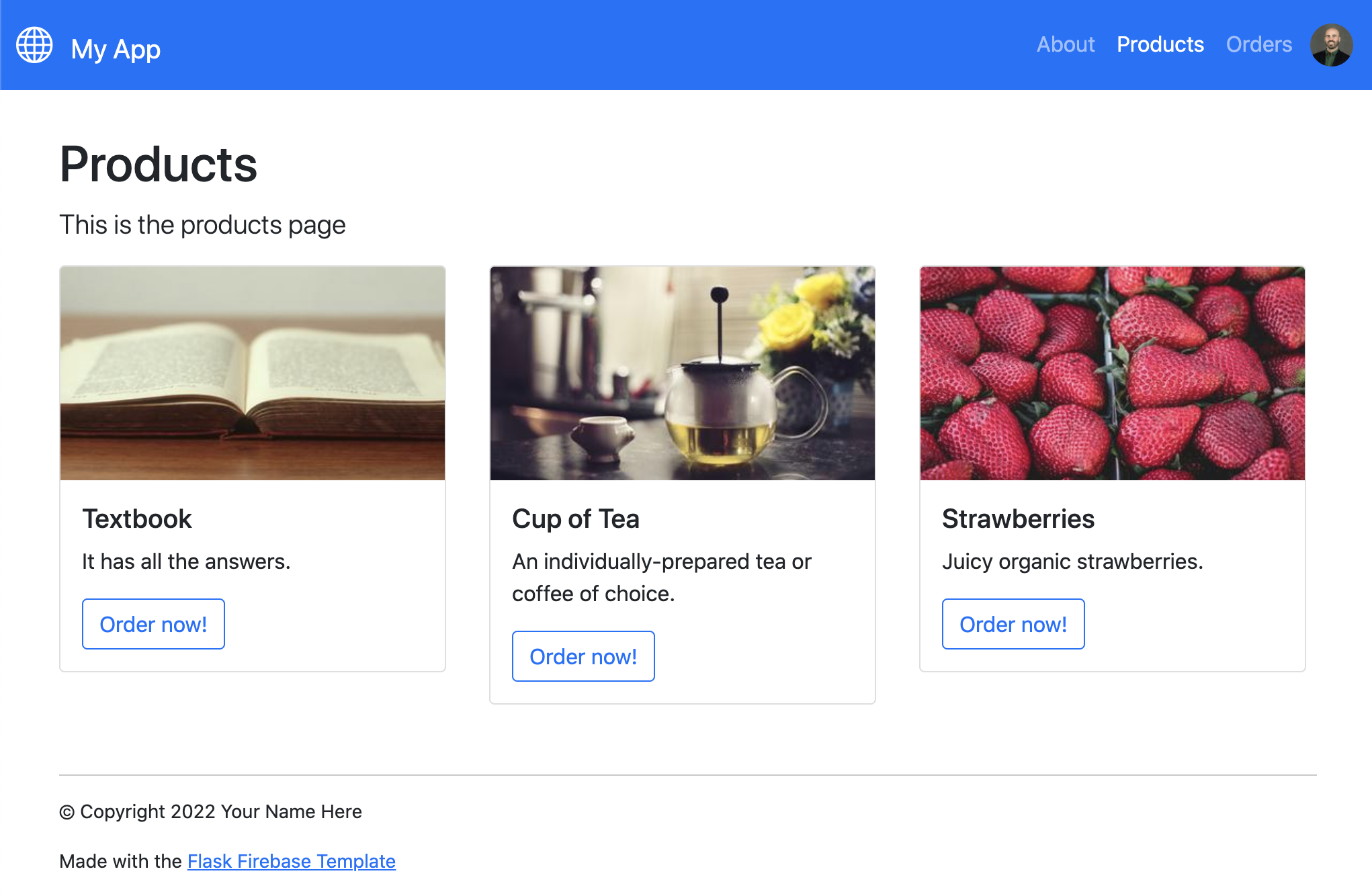This screenshot has width=1372, height=896.
Task: Order the Textbook product
Action: pyautogui.click(x=153, y=623)
